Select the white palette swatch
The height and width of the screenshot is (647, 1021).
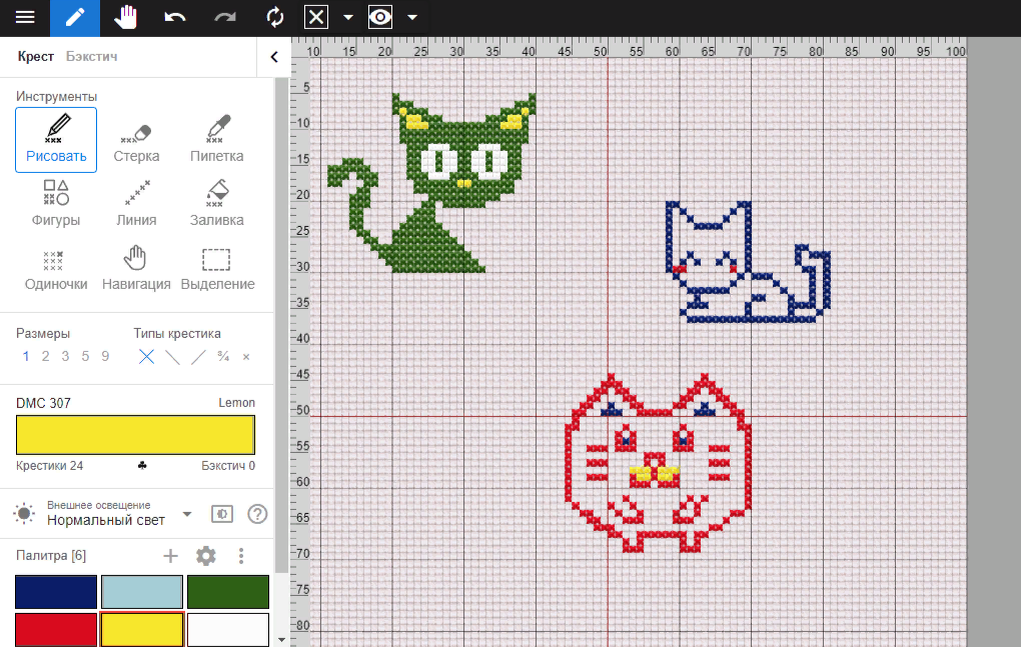tap(228, 629)
